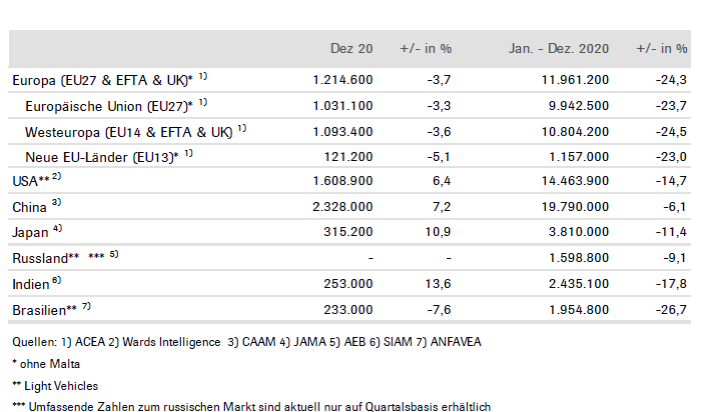The image size is (727, 412).
Task: Select USA full-year value 14.463.900
Action: (x=575, y=181)
